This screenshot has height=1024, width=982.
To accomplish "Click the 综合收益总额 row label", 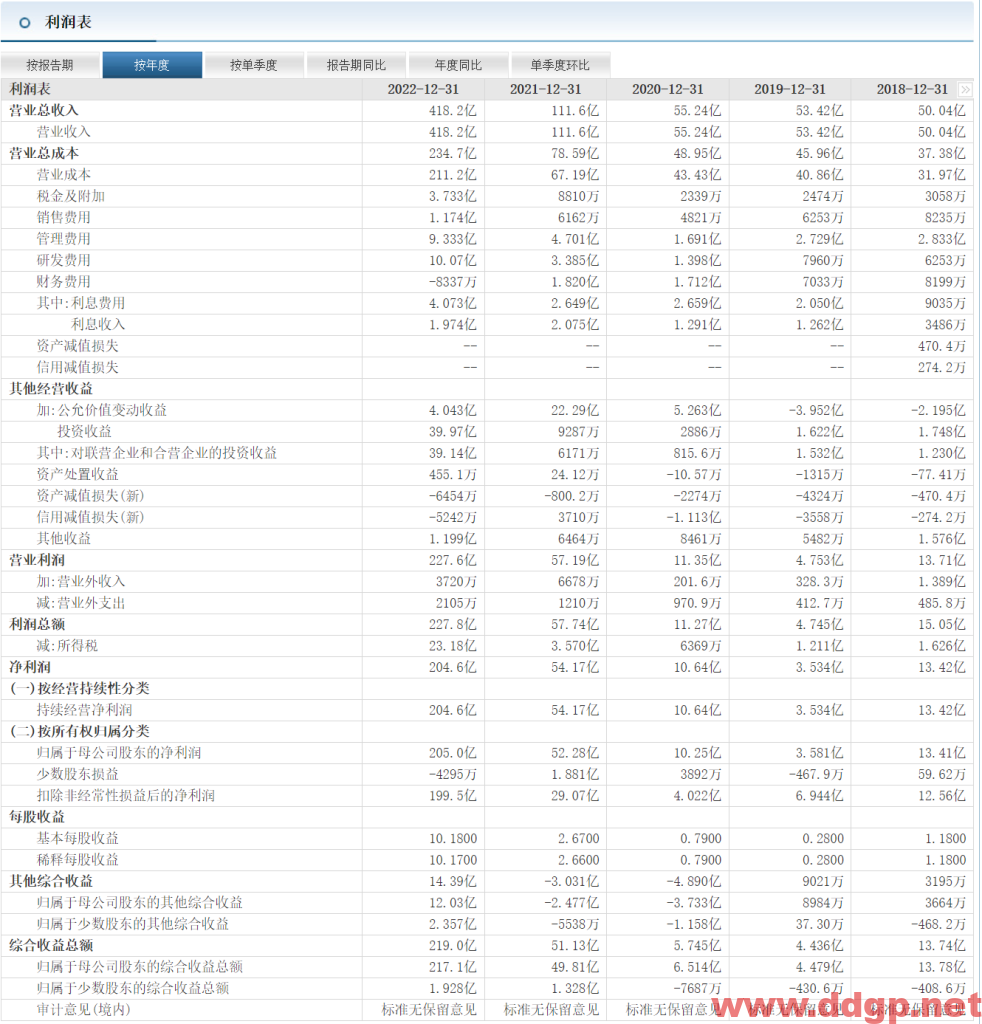I will 51,946.
